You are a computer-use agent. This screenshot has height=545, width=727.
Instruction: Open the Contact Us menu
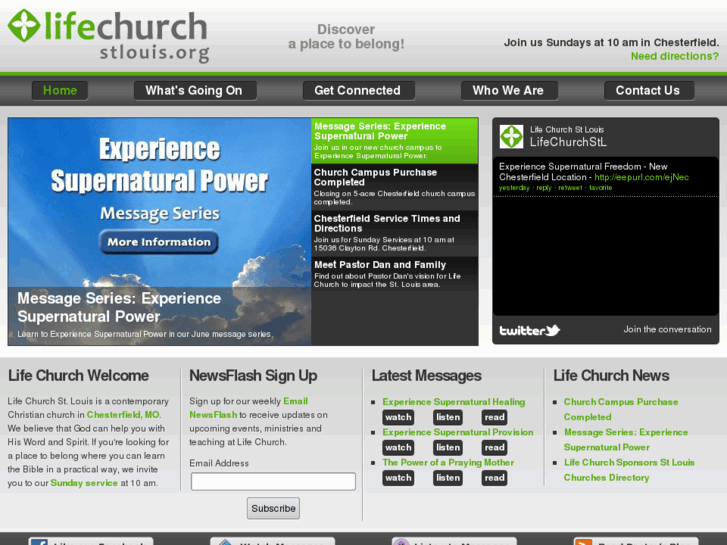coord(649,90)
